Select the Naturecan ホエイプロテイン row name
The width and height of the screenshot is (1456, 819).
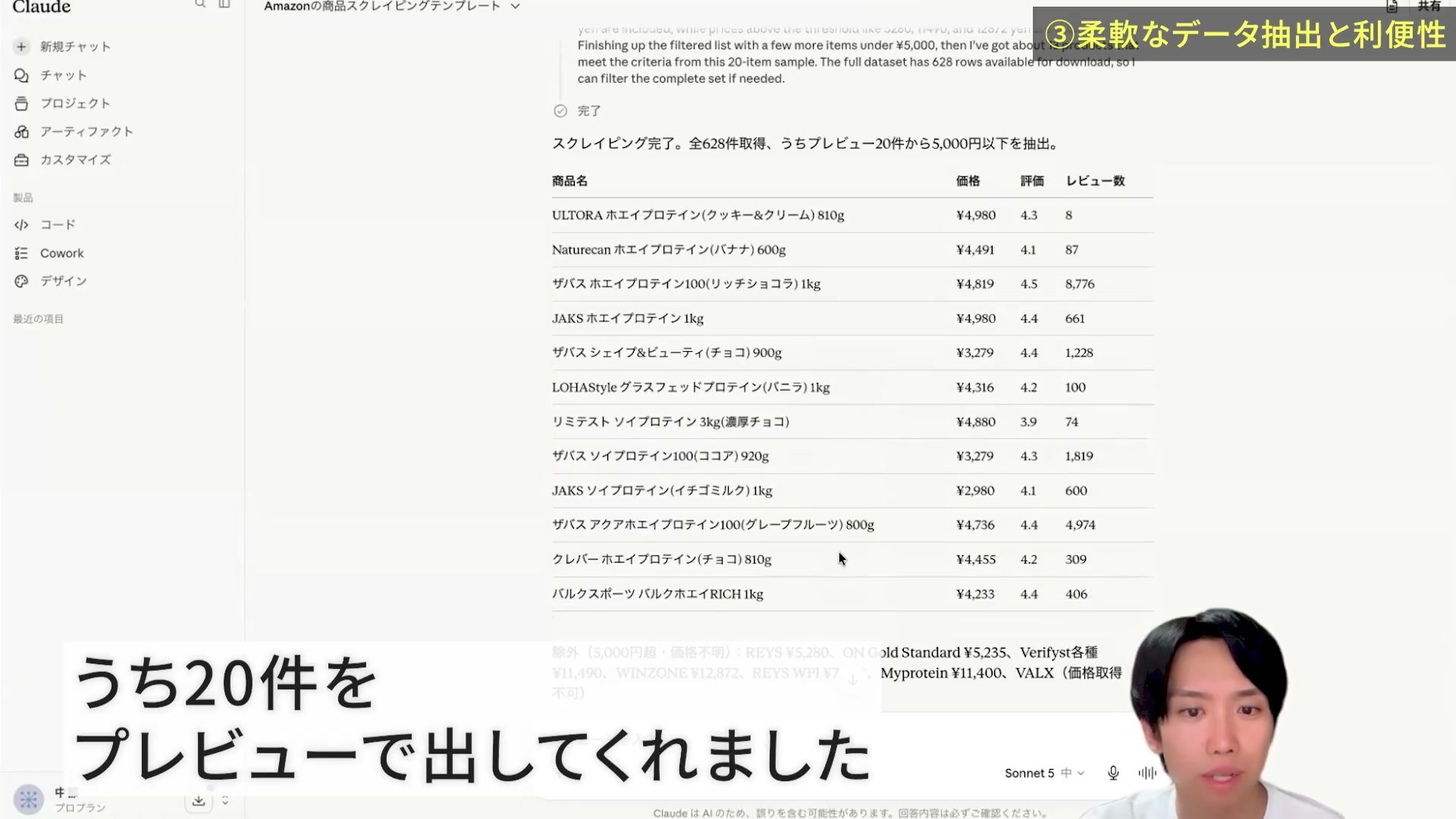coord(669,249)
